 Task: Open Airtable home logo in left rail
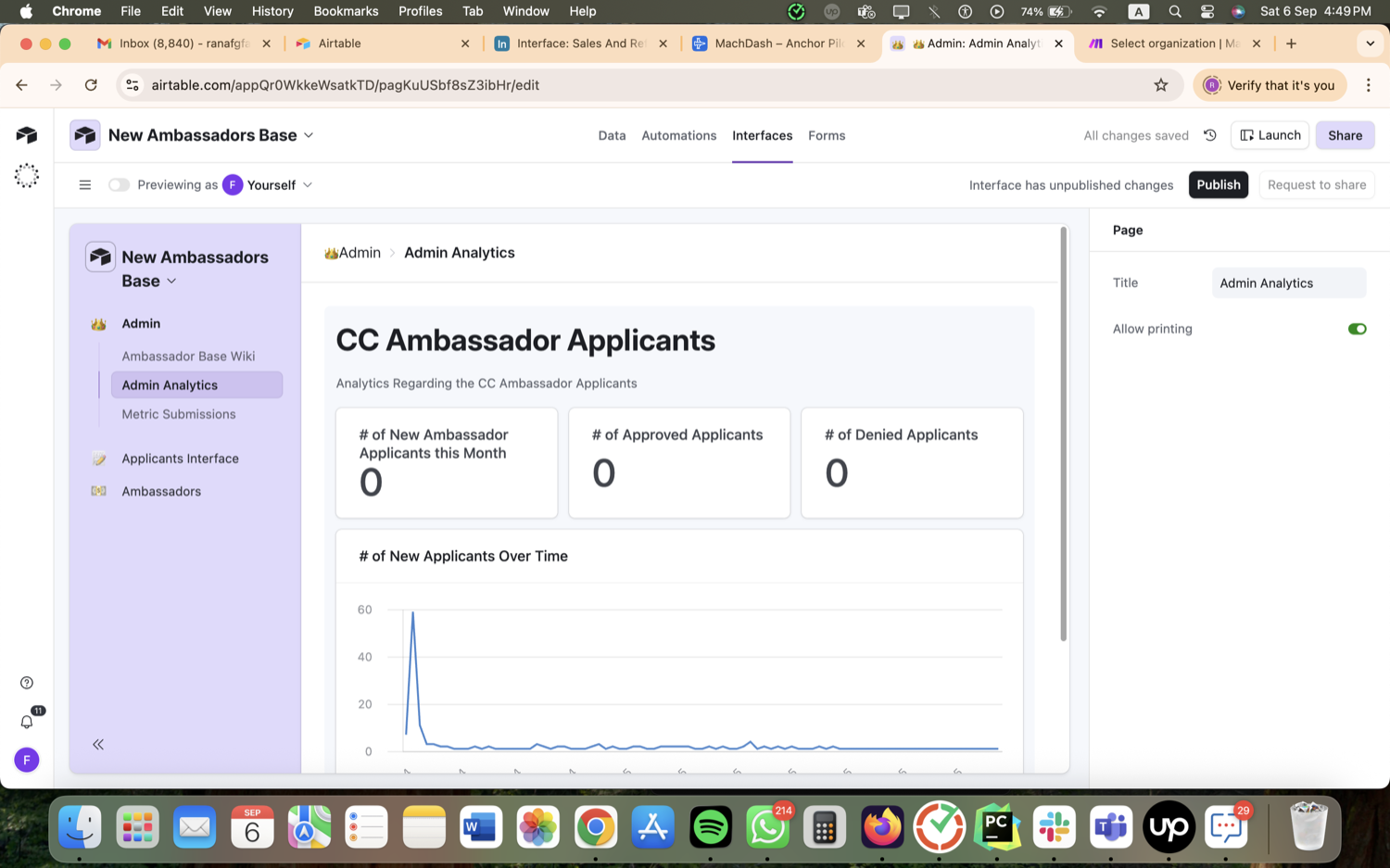click(27, 135)
